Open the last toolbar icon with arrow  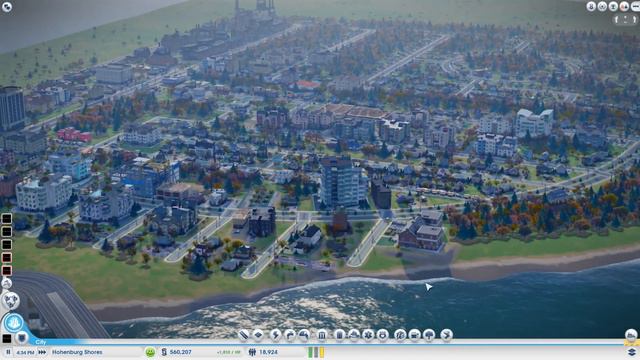[x=447, y=335]
